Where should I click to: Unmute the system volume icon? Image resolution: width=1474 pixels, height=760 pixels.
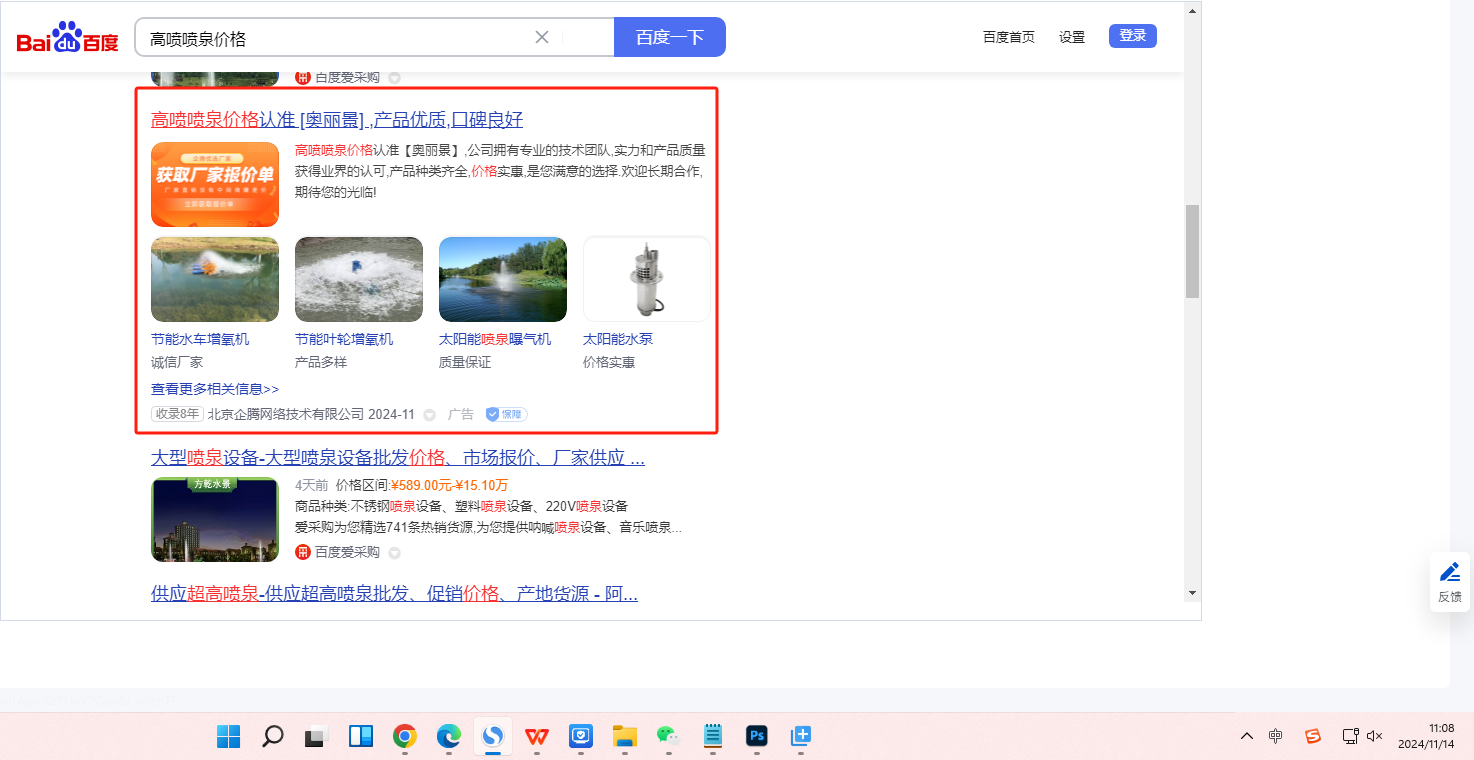[x=1374, y=736]
